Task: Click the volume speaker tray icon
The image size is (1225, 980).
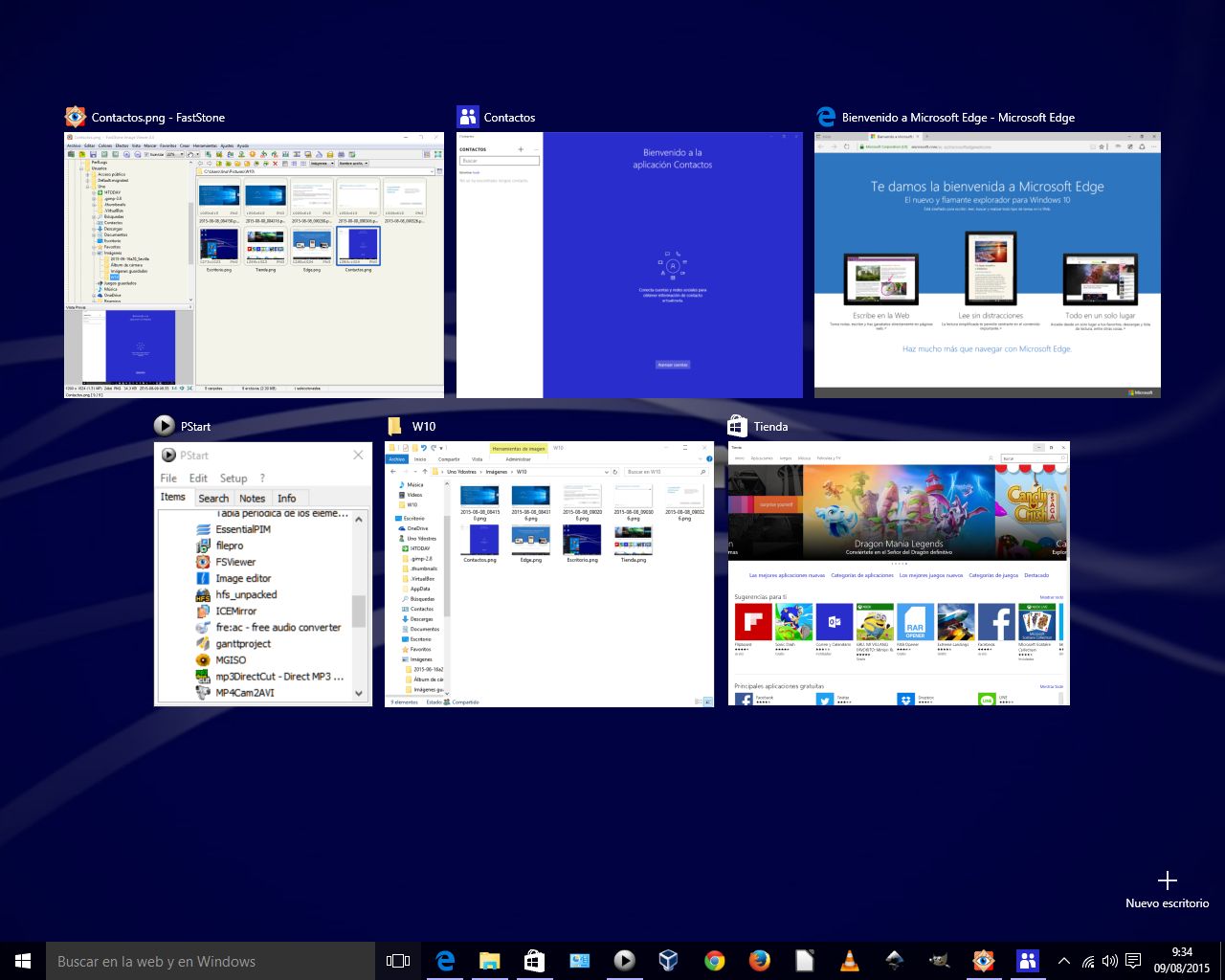Action: (x=1109, y=961)
